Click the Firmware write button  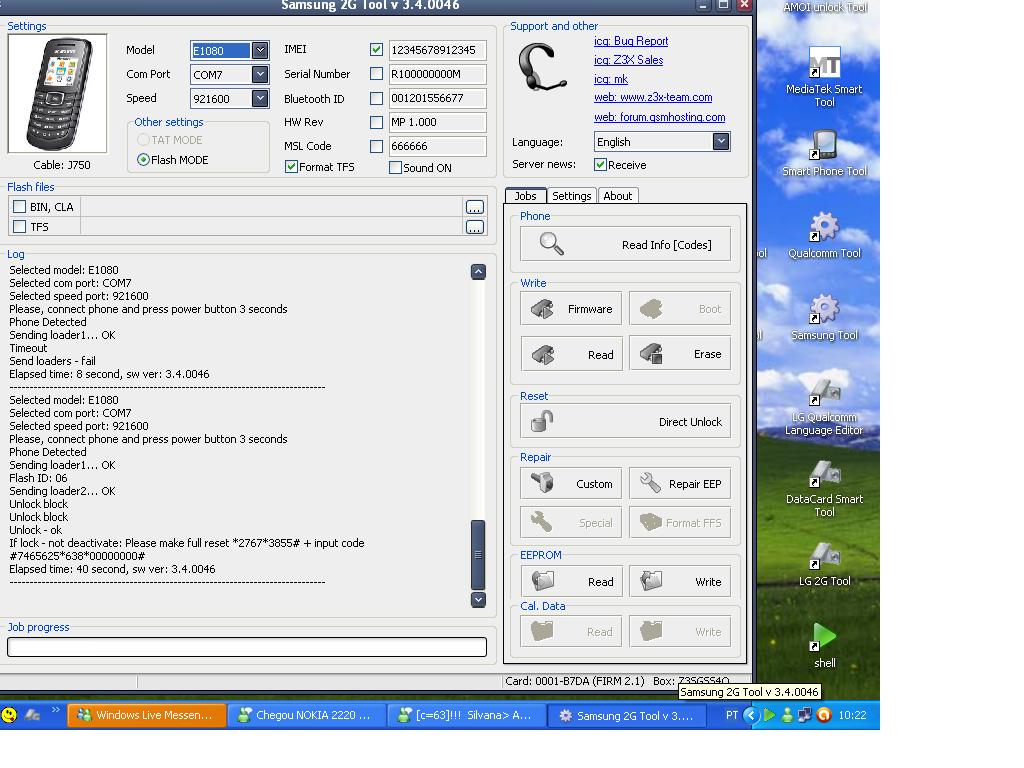[571, 308]
